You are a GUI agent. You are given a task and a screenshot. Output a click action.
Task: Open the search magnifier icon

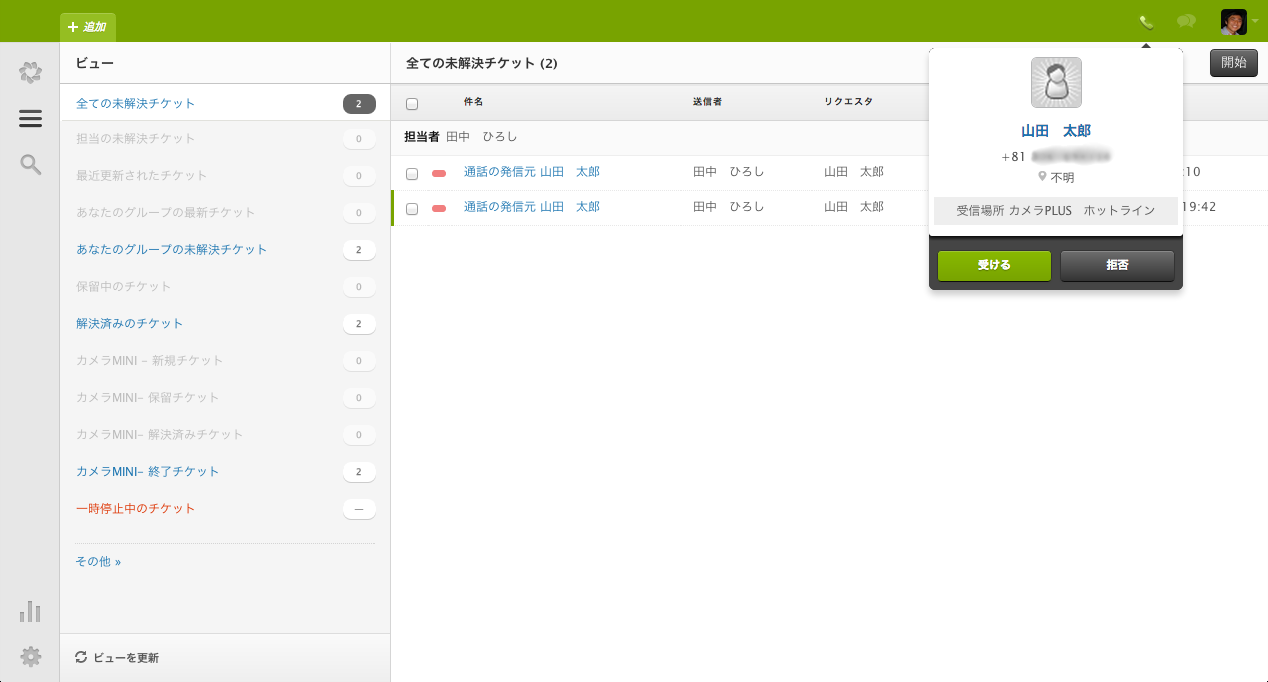pos(30,165)
